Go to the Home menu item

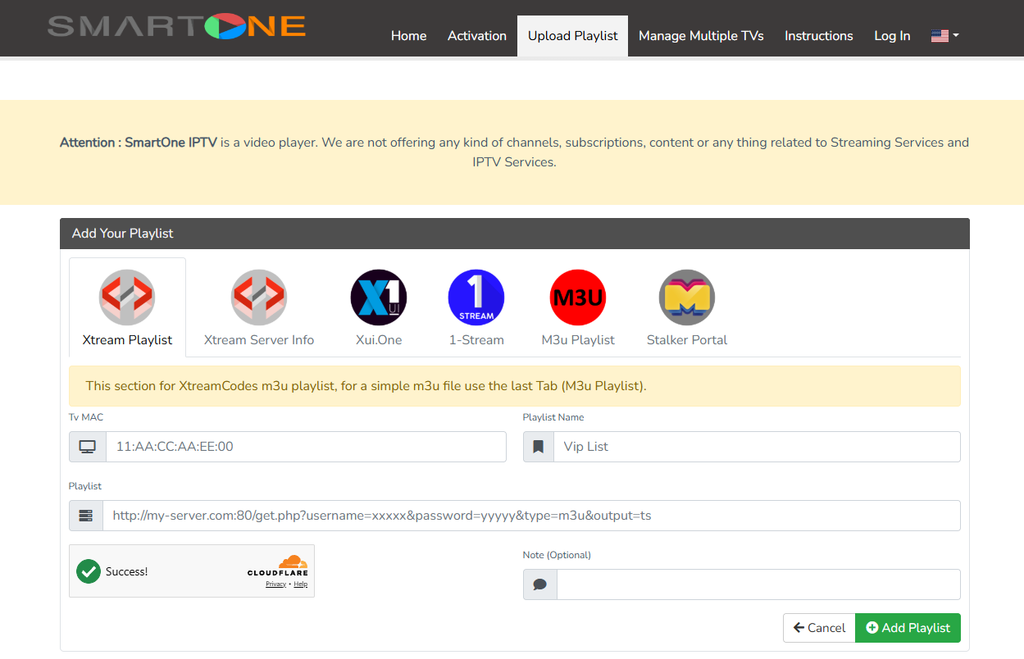click(x=409, y=36)
